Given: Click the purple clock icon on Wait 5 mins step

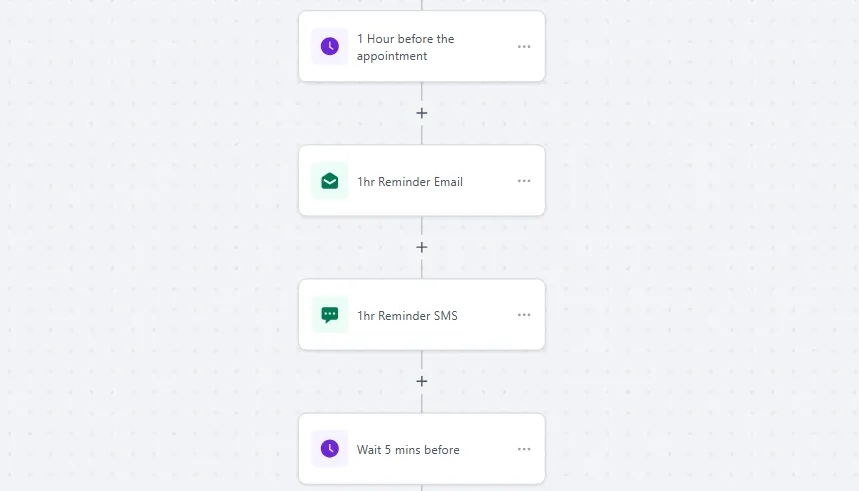Looking at the screenshot, I should [x=330, y=449].
